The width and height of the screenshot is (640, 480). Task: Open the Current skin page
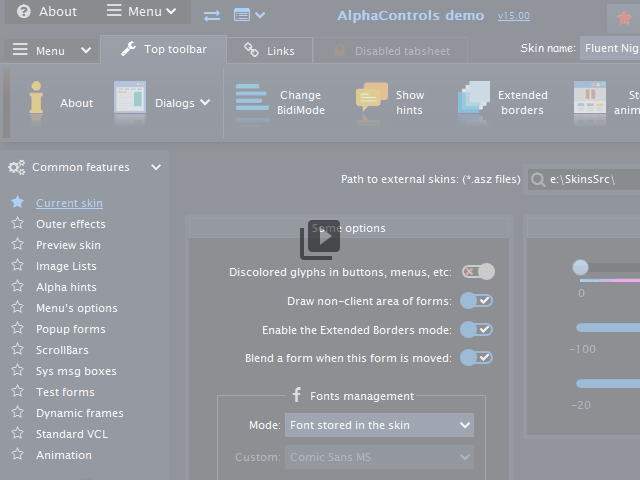69,203
